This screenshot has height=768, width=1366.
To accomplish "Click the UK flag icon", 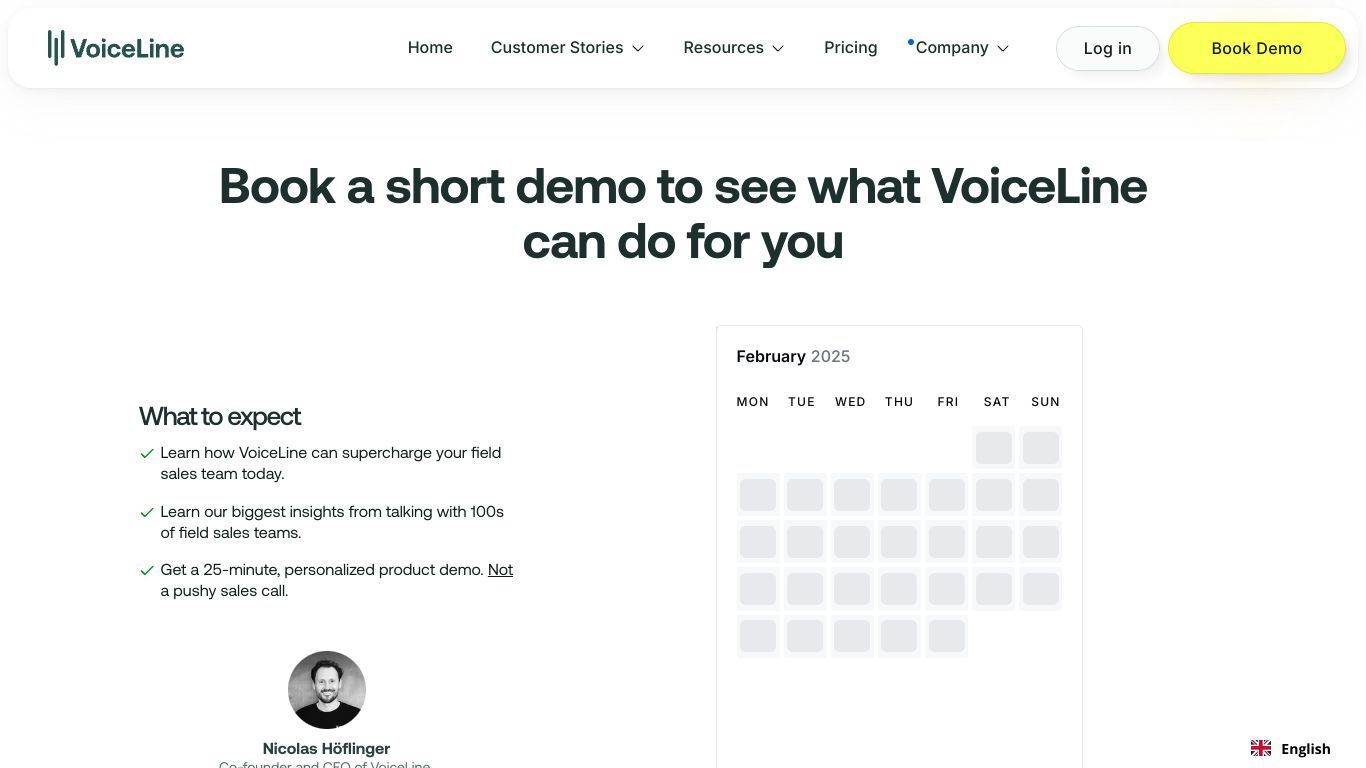I will 1261,748.
